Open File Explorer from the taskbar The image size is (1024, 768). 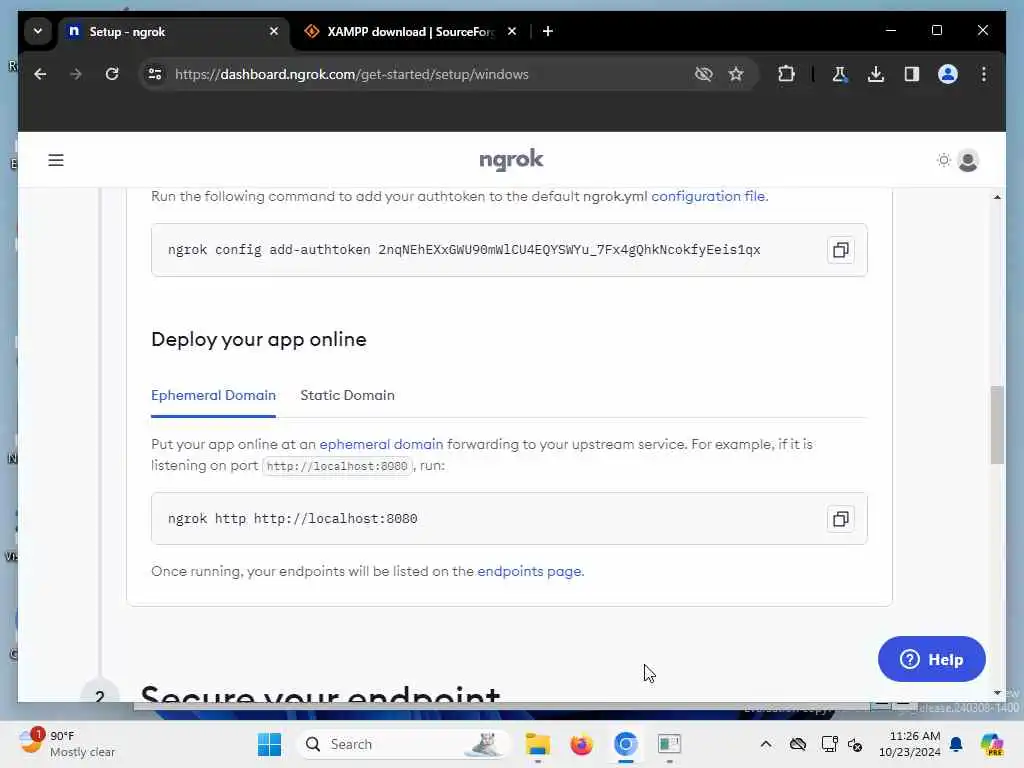(x=537, y=744)
